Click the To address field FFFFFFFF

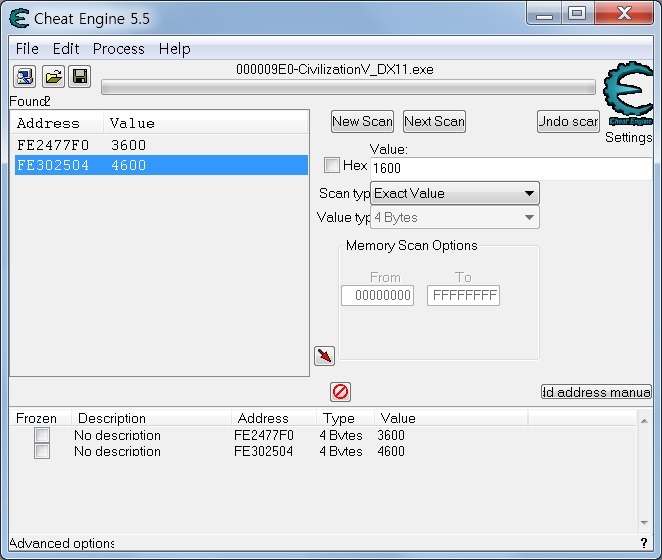click(x=463, y=295)
